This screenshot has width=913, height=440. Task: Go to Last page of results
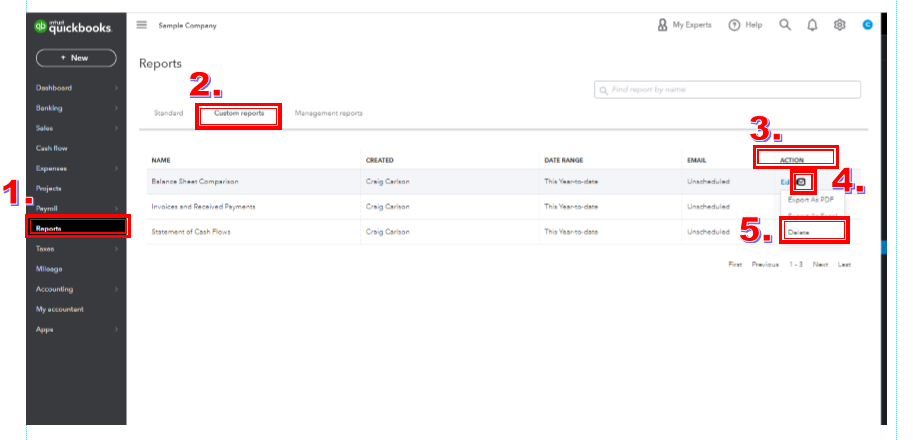point(844,265)
